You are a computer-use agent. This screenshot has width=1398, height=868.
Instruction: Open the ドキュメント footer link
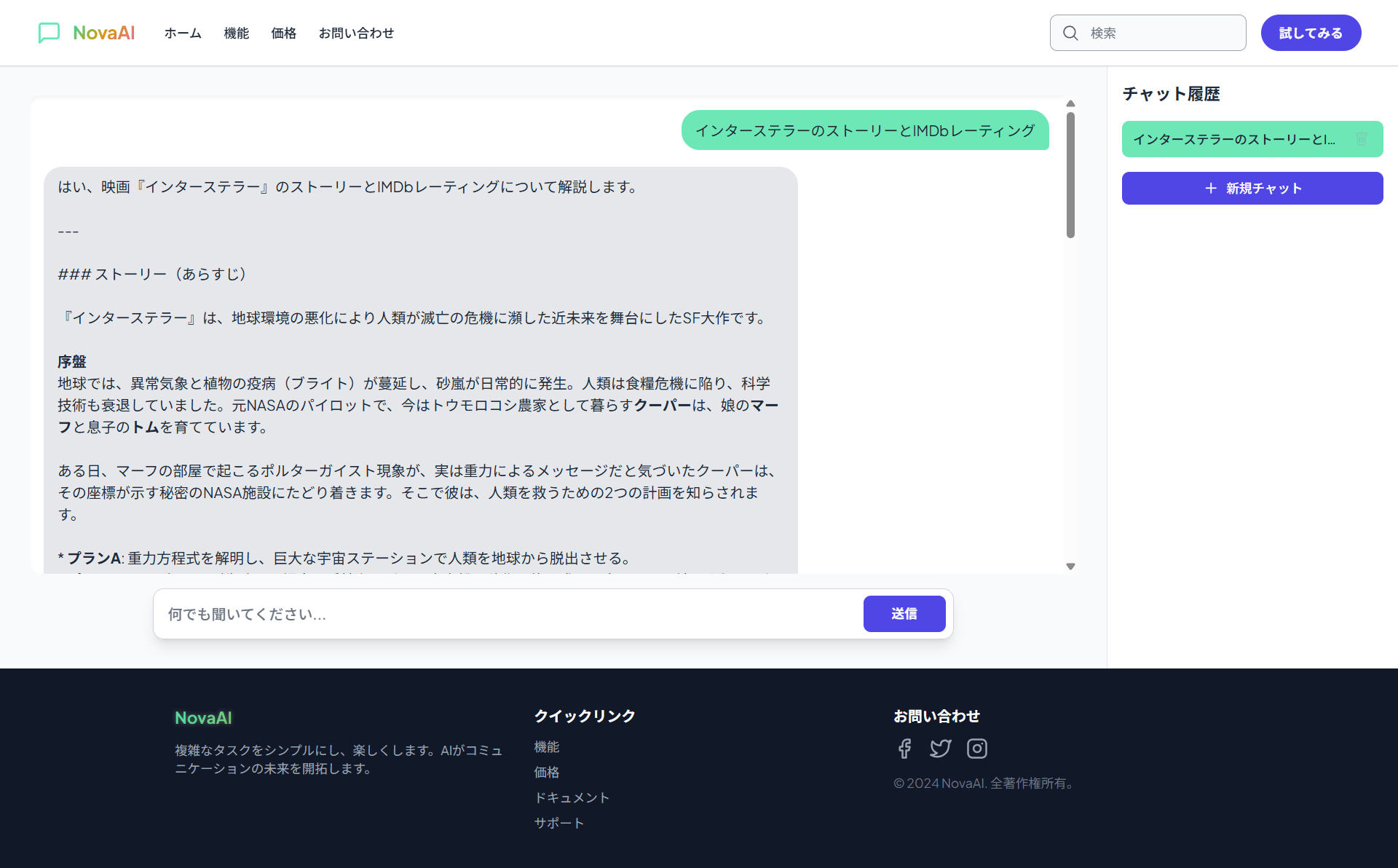[572, 797]
